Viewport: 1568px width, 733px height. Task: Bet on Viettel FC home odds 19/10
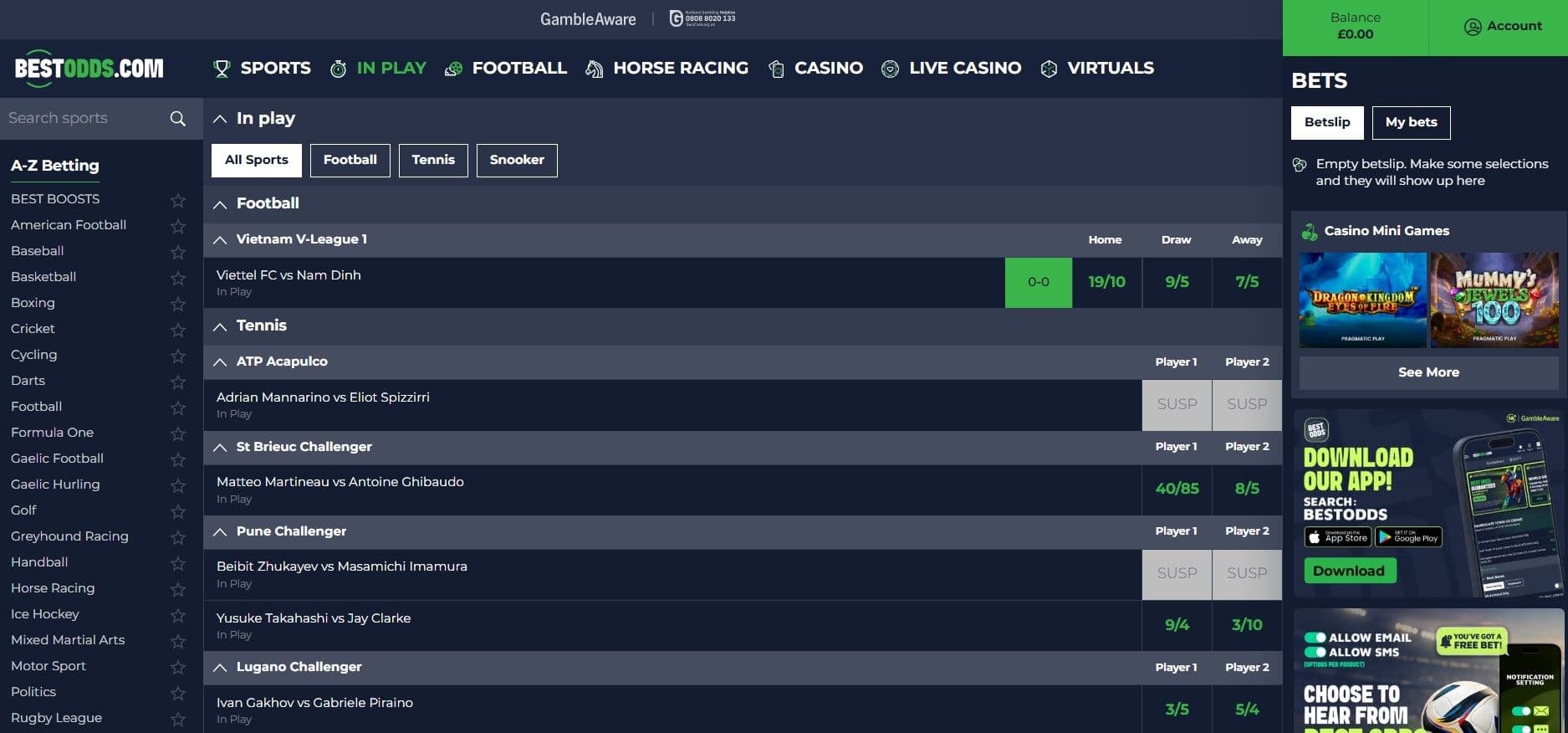[1106, 282]
